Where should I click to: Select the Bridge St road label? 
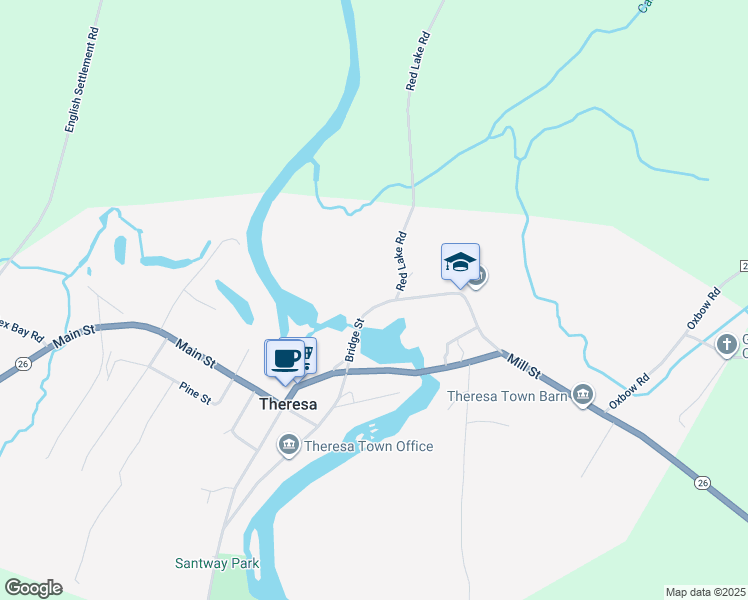[x=354, y=340]
